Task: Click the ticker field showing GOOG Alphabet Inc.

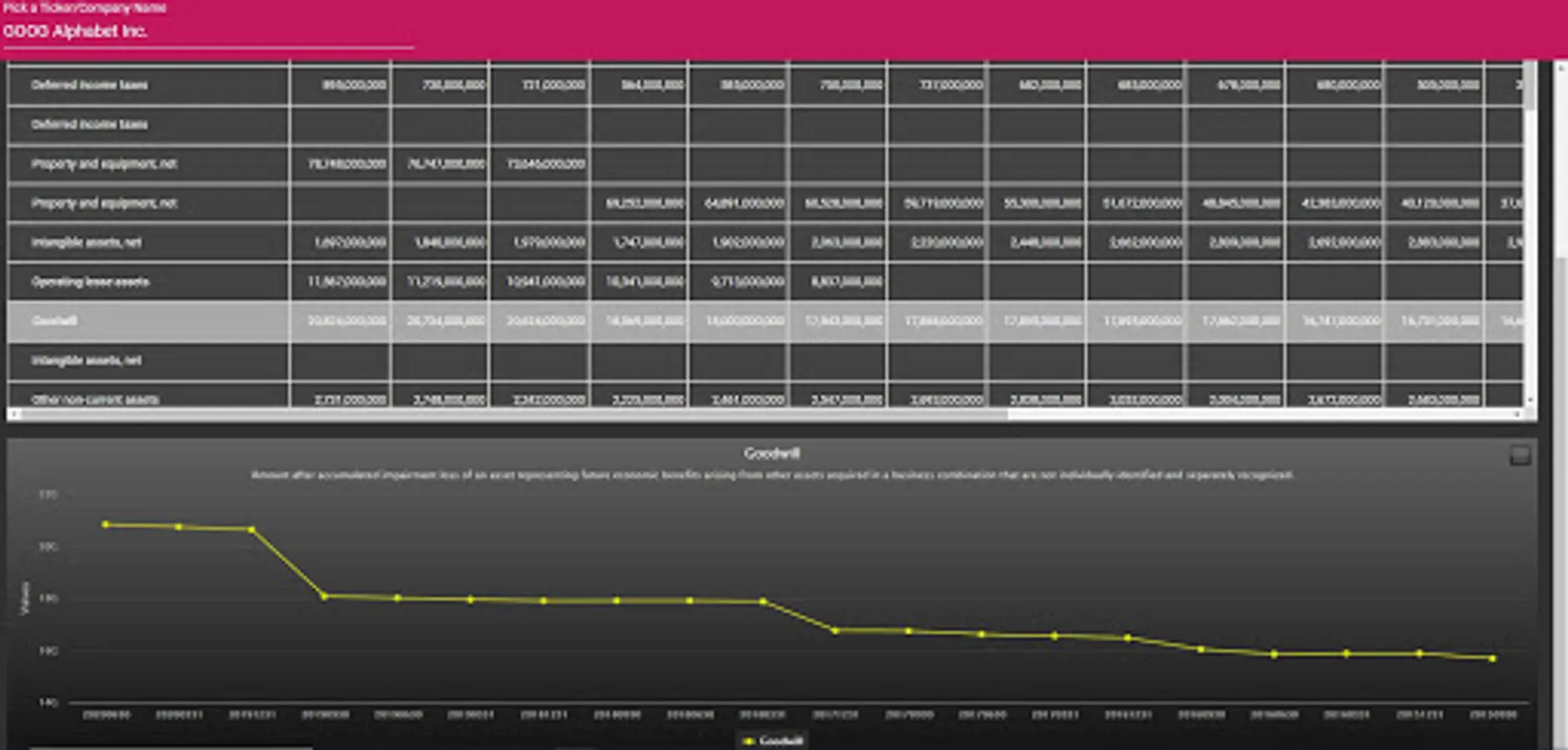Action: (x=208, y=32)
